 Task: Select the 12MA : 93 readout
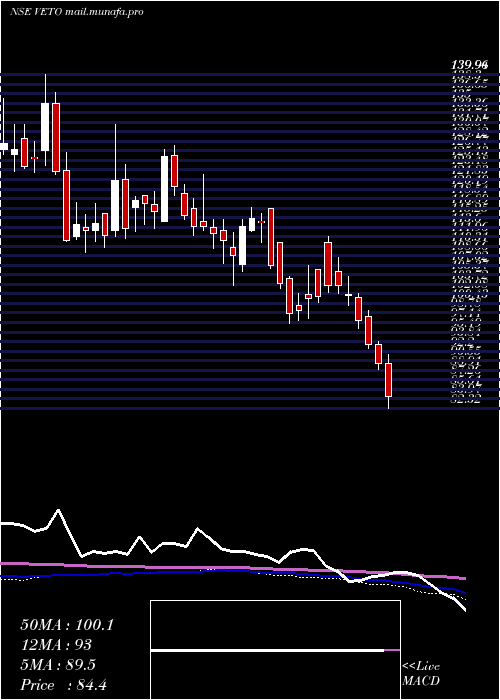click(x=56, y=645)
